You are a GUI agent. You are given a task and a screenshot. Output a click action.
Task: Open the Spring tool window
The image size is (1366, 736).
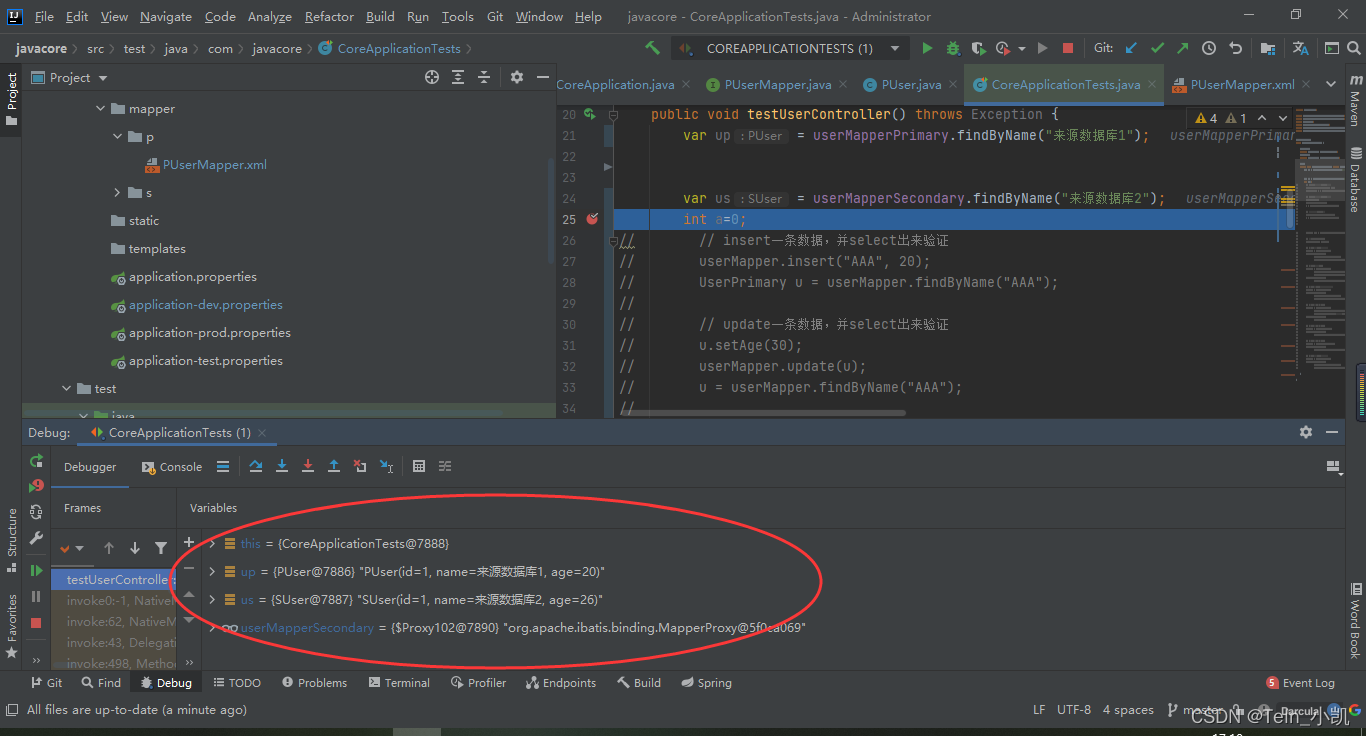point(707,683)
